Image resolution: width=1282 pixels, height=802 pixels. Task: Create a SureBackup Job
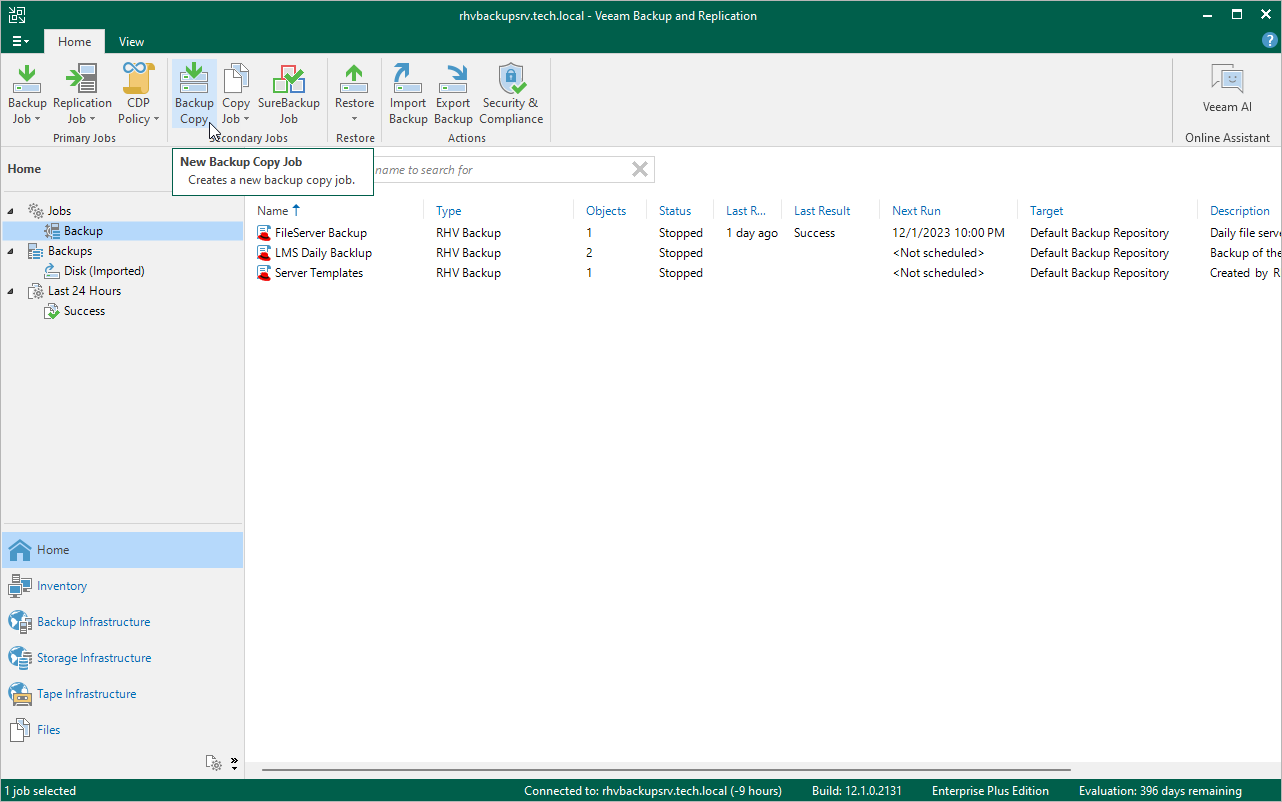tap(289, 94)
